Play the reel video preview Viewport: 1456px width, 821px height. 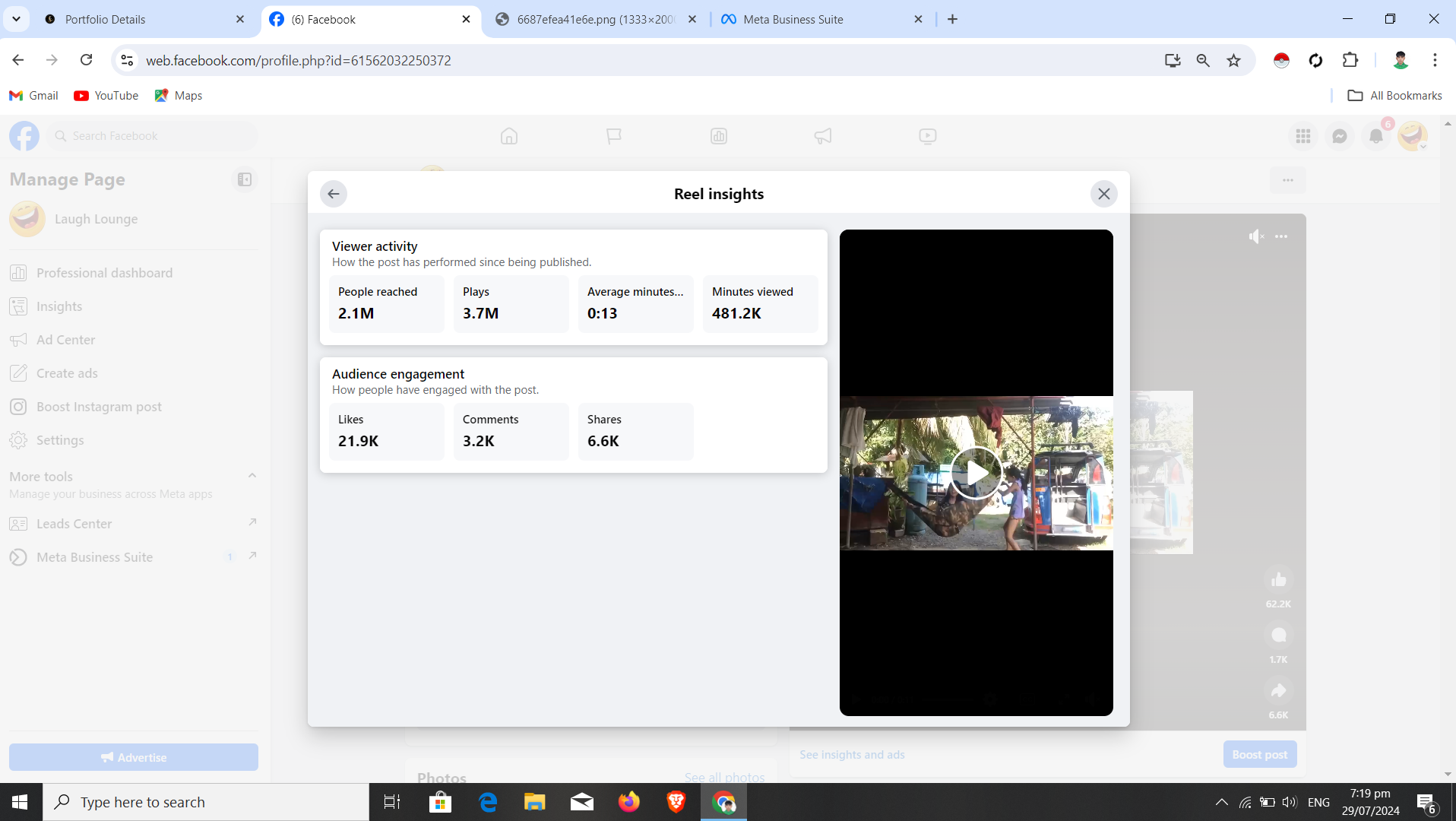tap(976, 473)
